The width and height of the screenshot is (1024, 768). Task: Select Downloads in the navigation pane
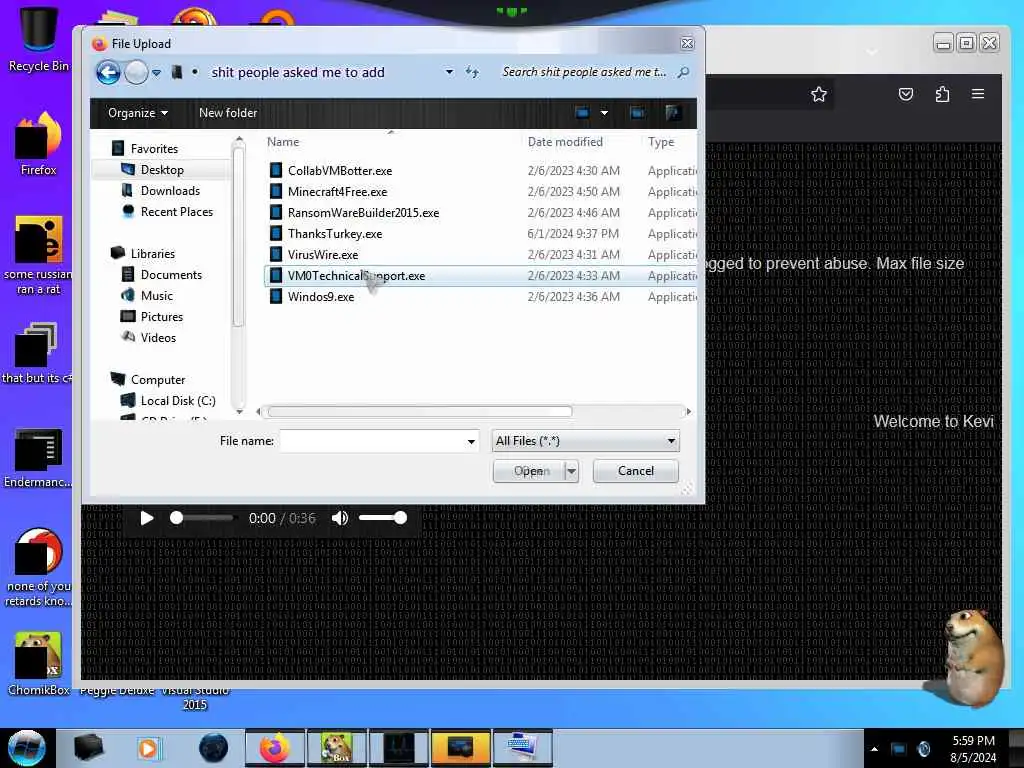pyautogui.click(x=170, y=191)
